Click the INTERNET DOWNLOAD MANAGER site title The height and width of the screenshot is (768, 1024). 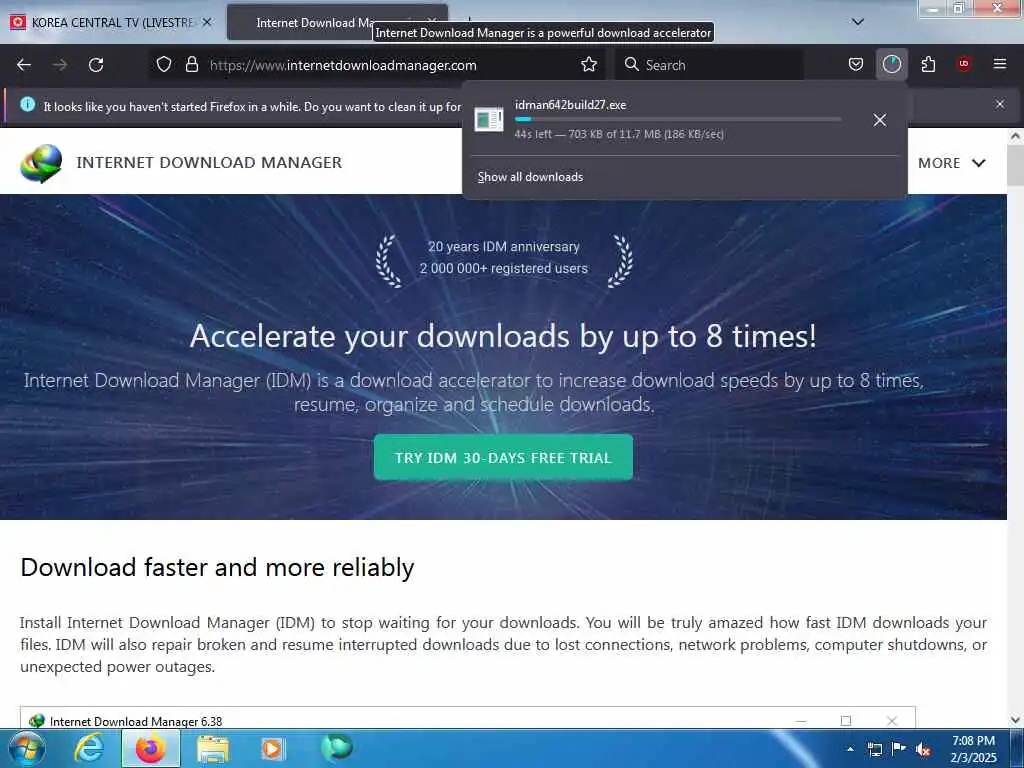[209, 163]
